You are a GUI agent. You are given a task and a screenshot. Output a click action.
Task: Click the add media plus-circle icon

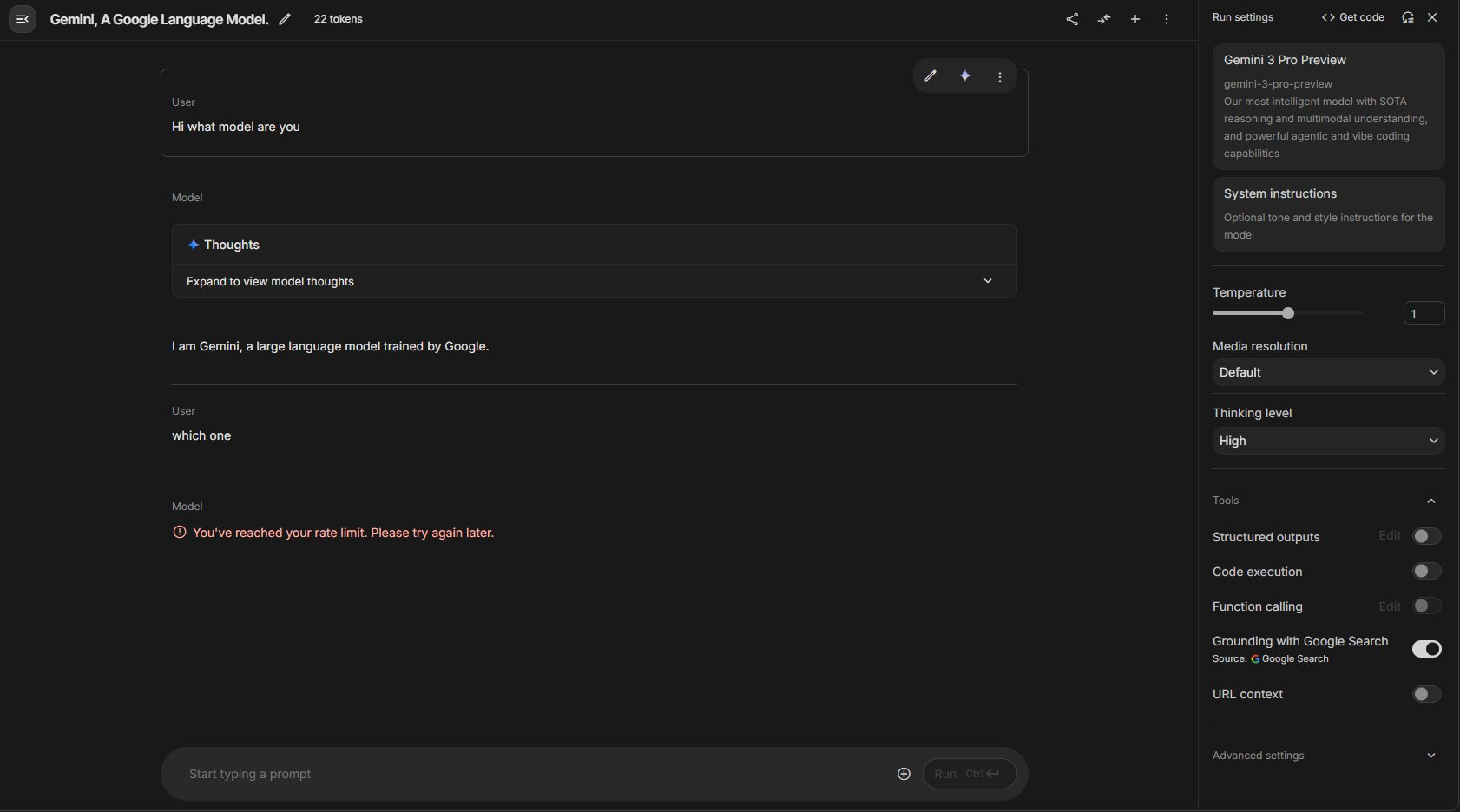click(x=904, y=774)
